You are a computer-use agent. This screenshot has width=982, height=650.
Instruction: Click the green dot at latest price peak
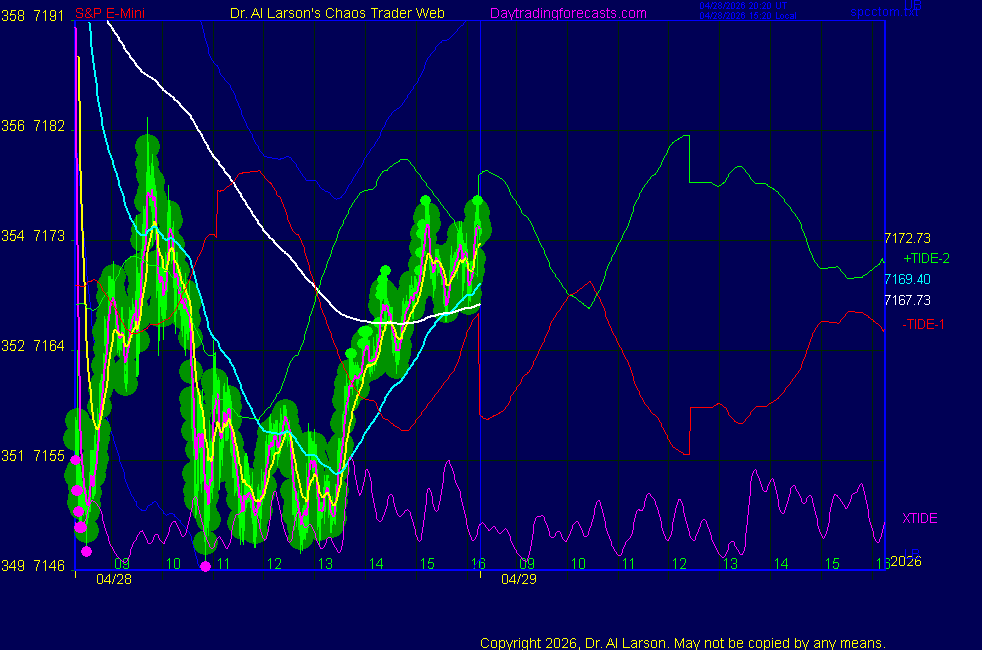point(478,200)
